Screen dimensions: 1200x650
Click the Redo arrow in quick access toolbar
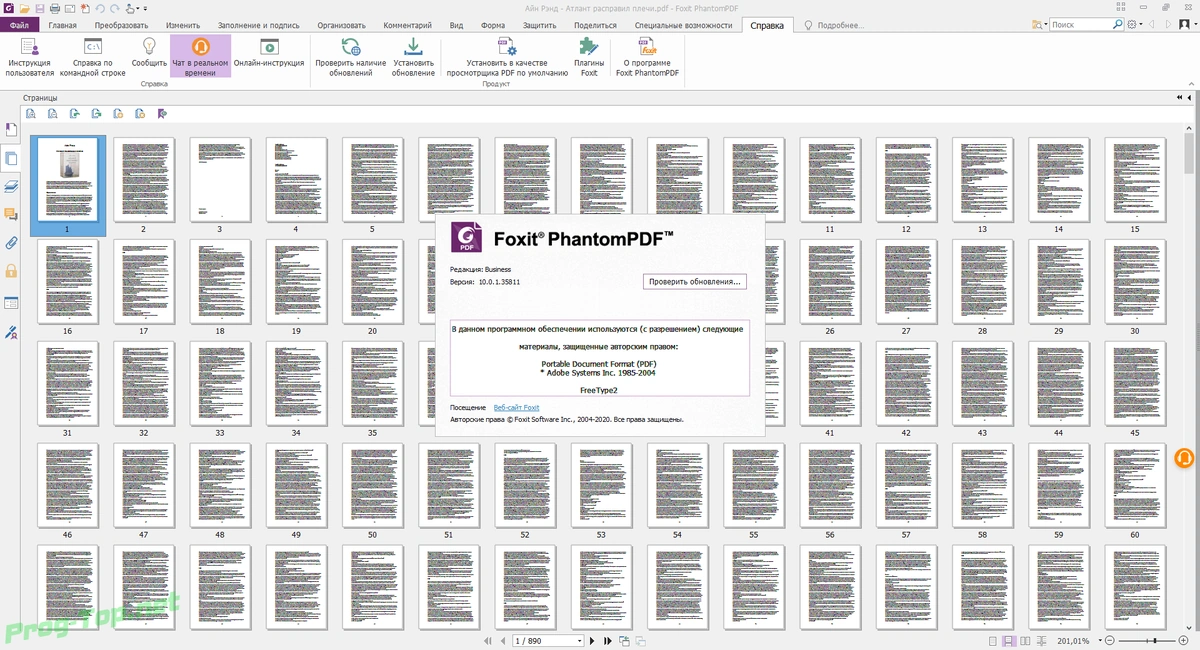(115, 9)
